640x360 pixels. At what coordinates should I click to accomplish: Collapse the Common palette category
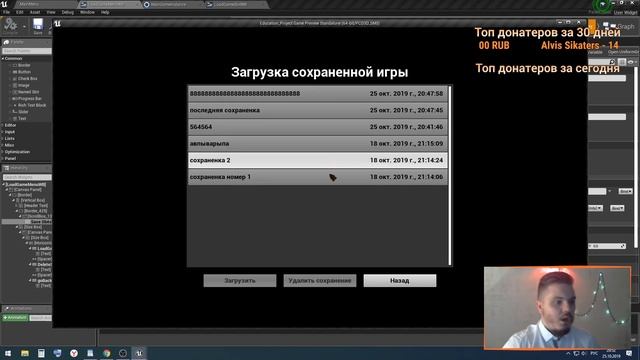click(2, 59)
